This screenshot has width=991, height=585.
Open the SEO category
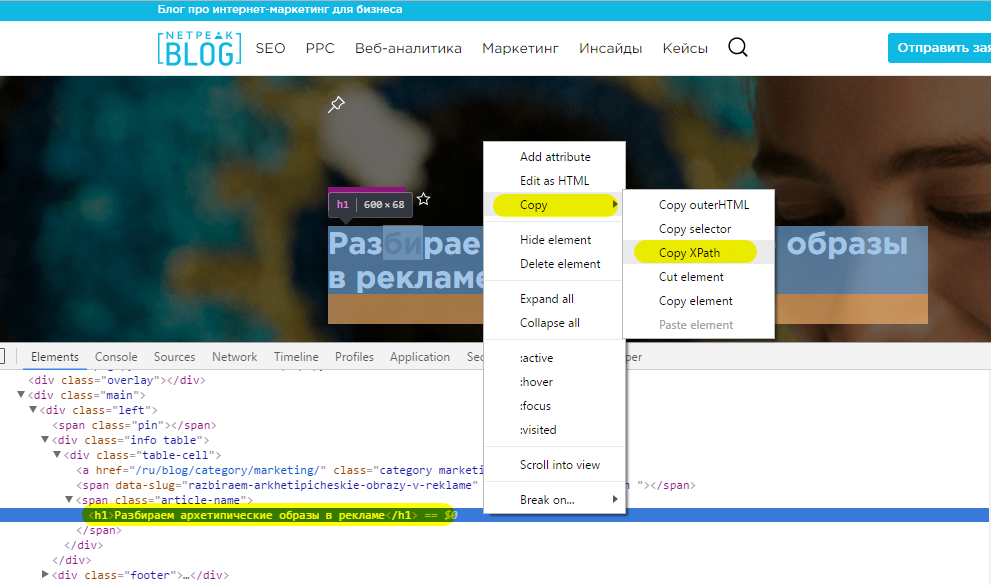point(271,48)
